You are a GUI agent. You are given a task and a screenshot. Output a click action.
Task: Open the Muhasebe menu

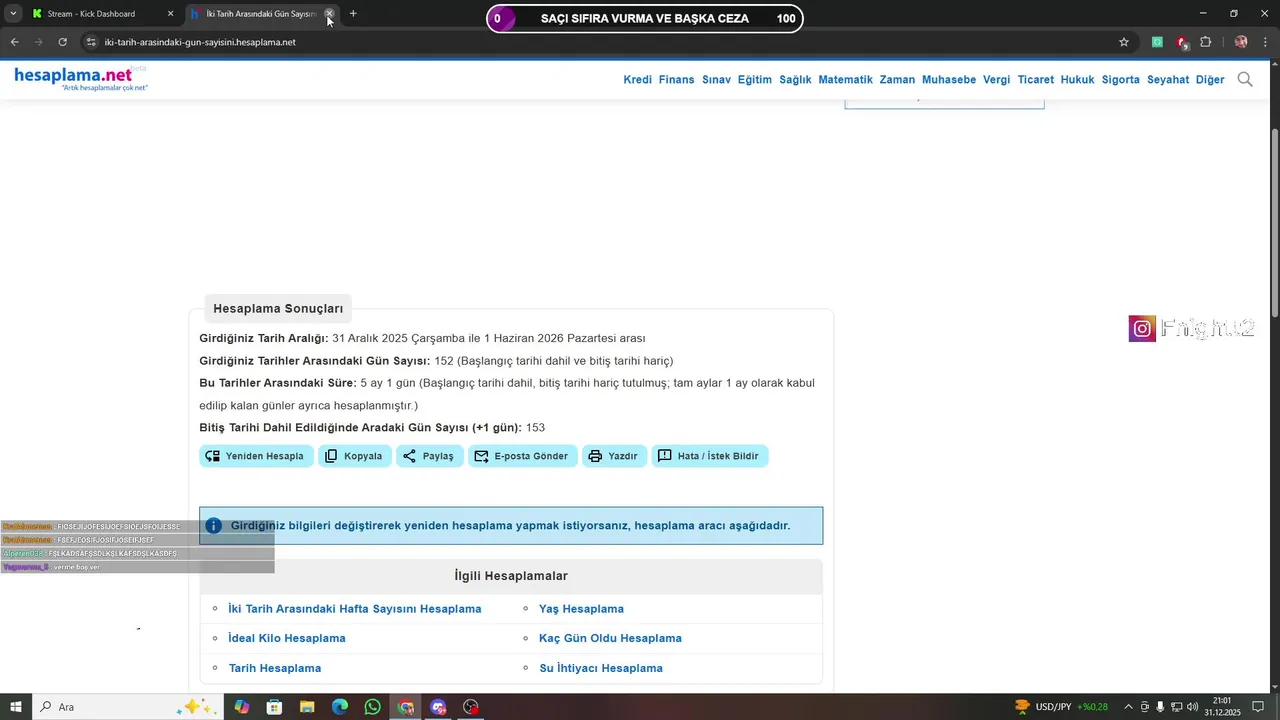pos(949,80)
